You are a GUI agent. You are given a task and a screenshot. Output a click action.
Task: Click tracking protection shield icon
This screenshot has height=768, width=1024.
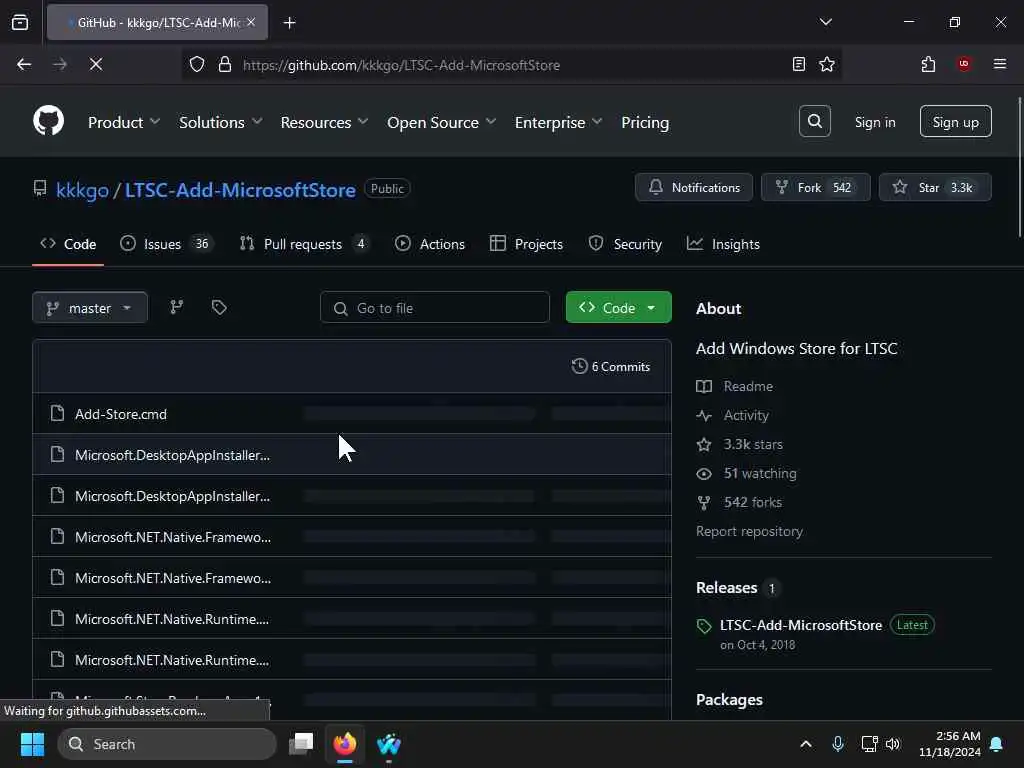(197, 65)
